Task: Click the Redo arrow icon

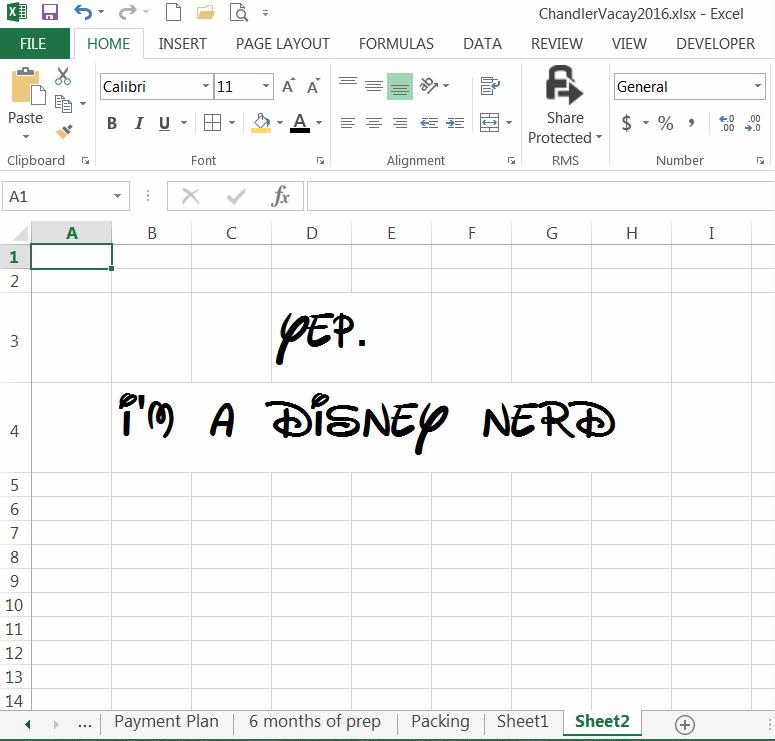Action: [128, 12]
